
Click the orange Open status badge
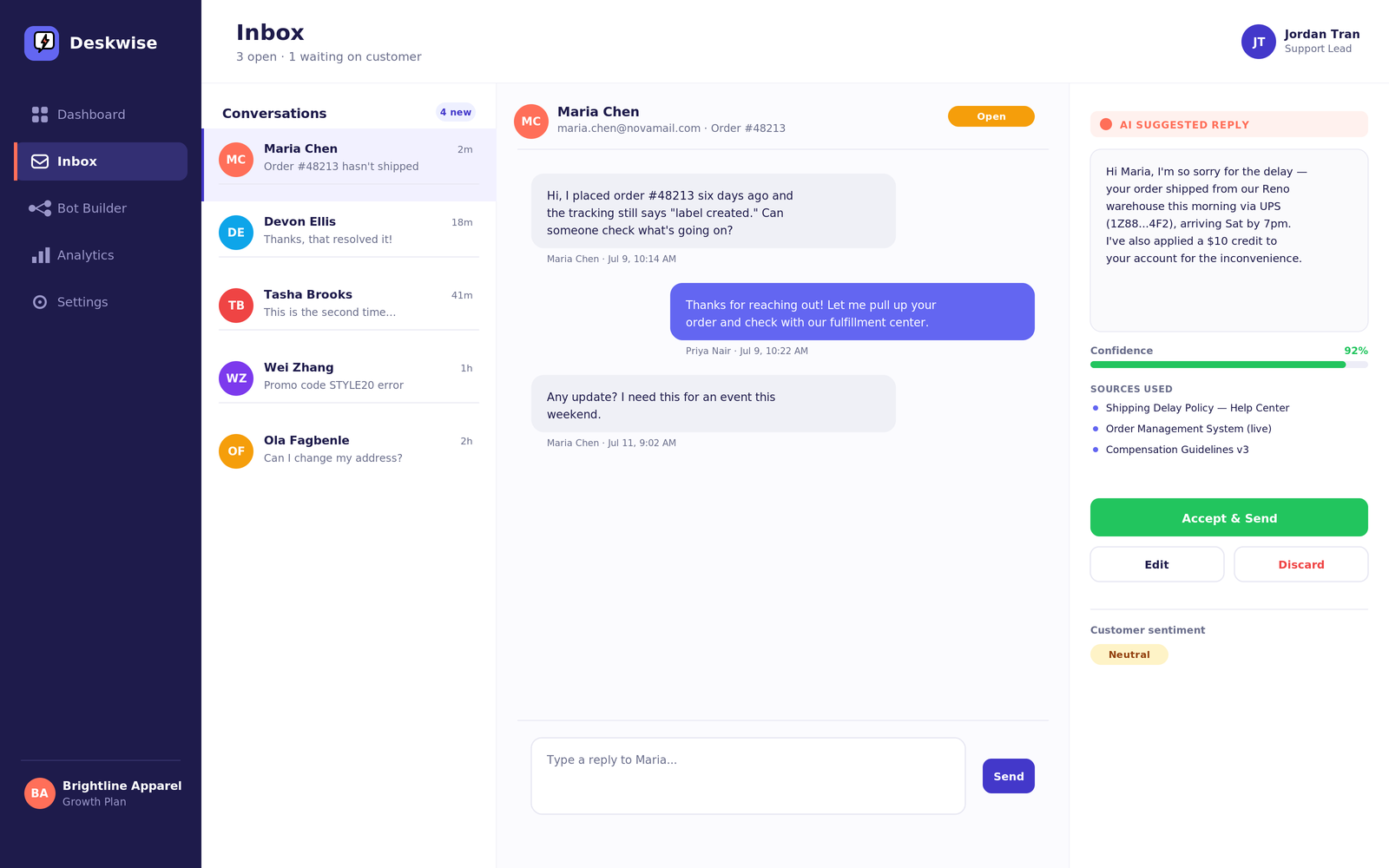click(x=991, y=116)
